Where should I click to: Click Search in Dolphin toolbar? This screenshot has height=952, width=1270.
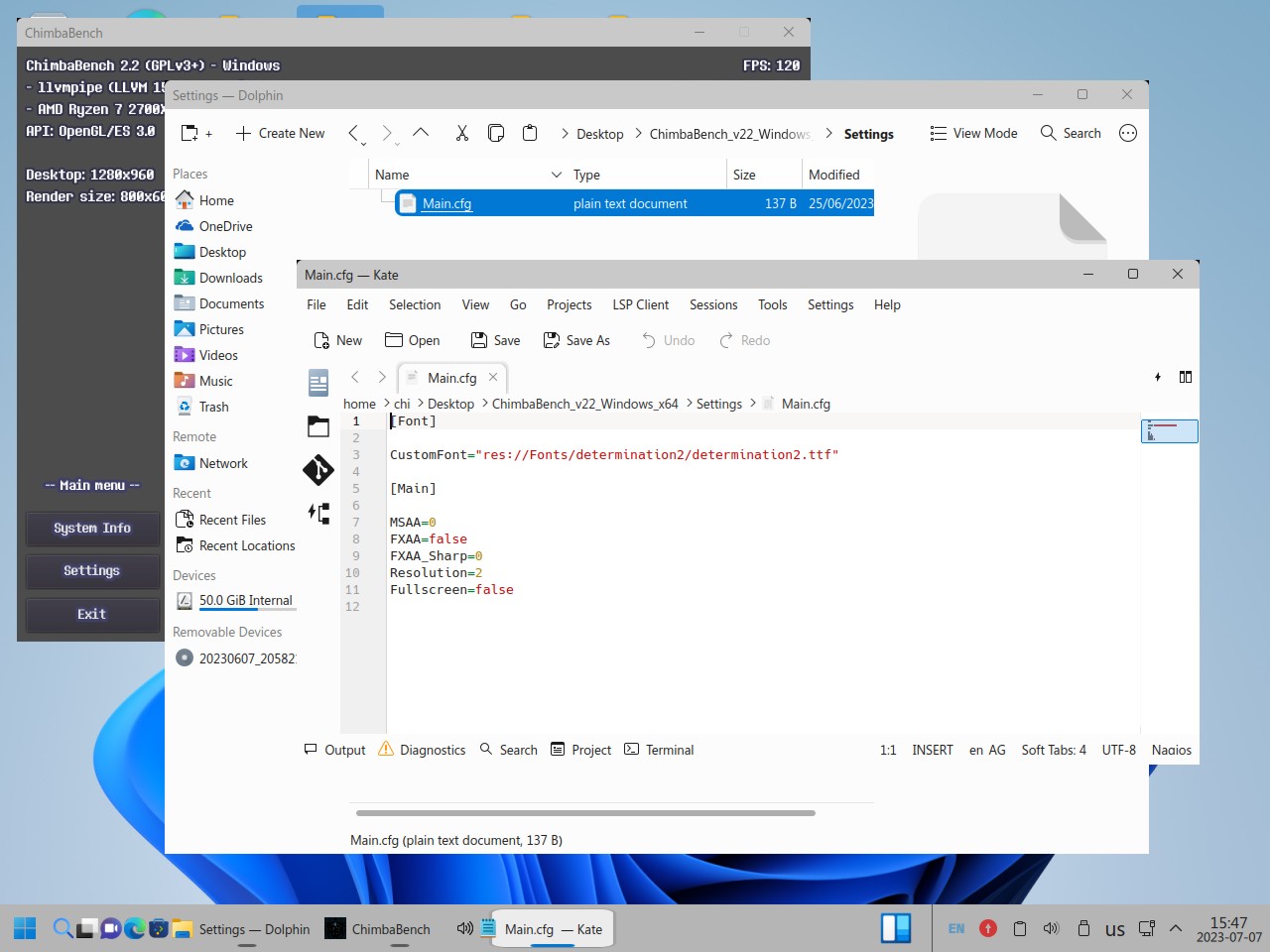click(1071, 133)
